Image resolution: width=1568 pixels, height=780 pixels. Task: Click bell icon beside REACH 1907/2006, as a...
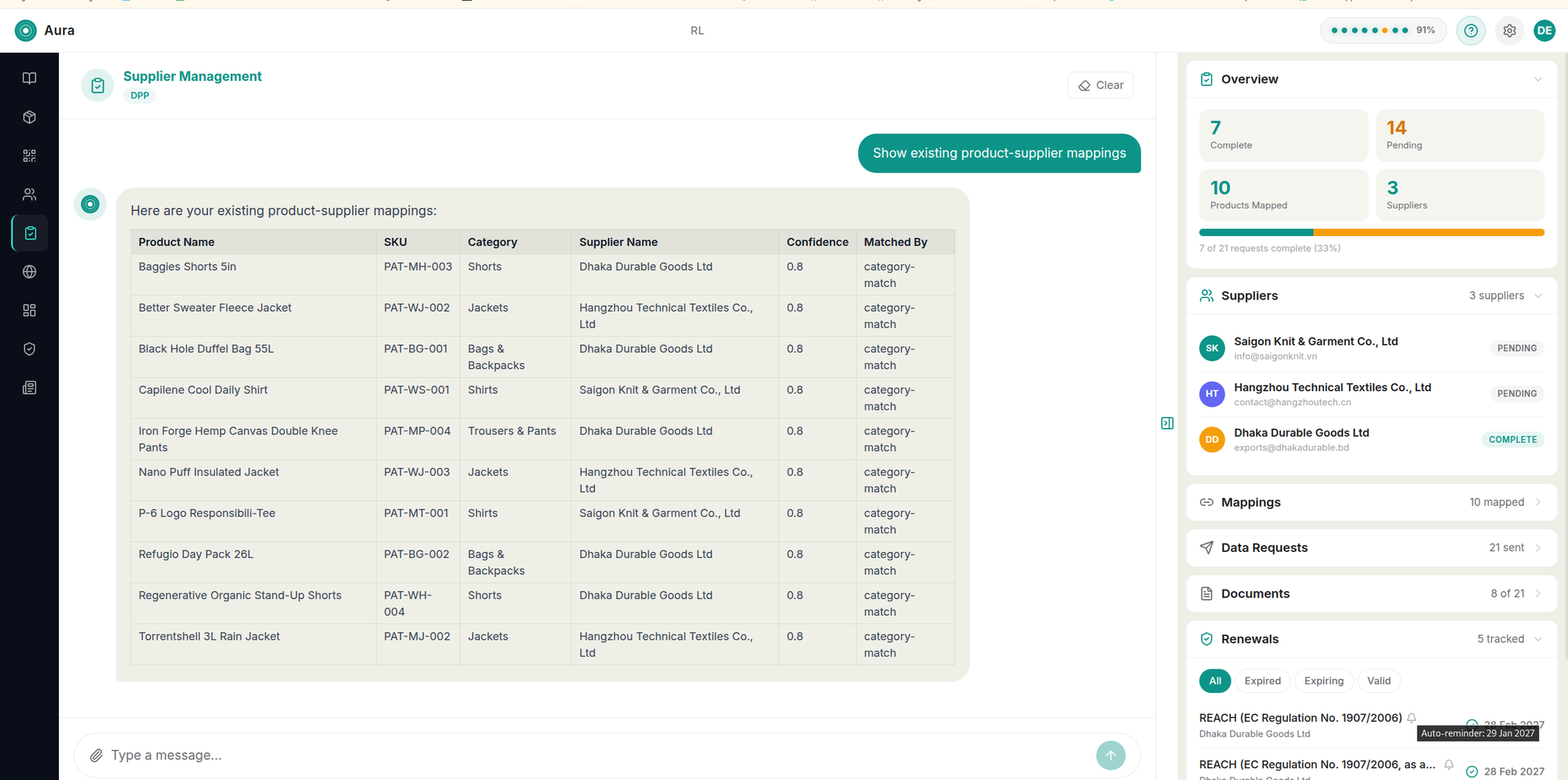(x=1449, y=764)
